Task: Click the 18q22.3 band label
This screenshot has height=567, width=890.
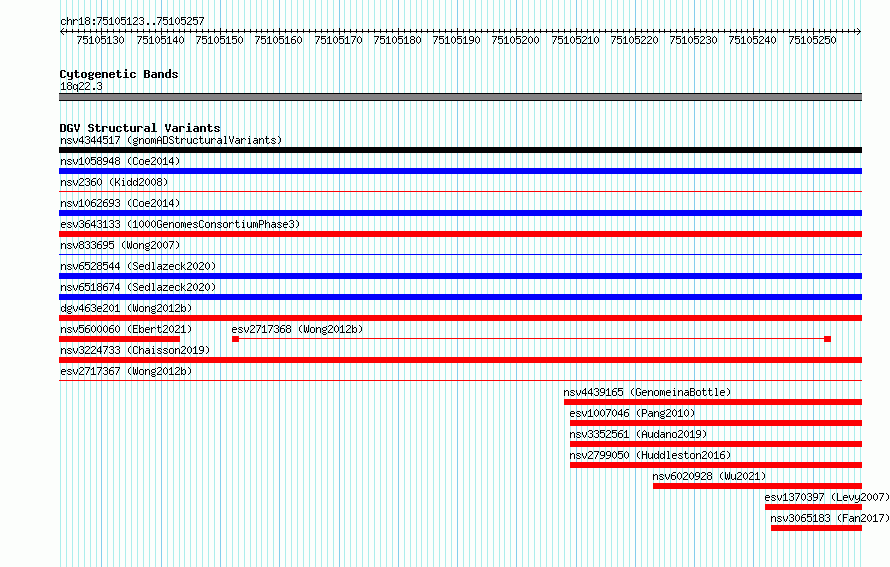Action: click(x=81, y=86)
